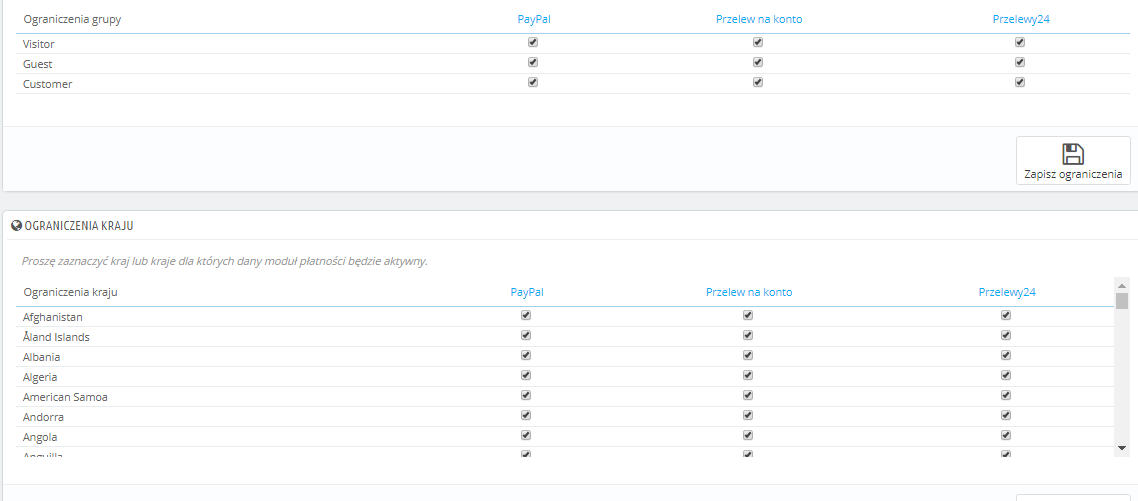The height and width of the screenshot is (501, 1138).
Task: Disable PayPal for Albania
Action: coord(526,355)
